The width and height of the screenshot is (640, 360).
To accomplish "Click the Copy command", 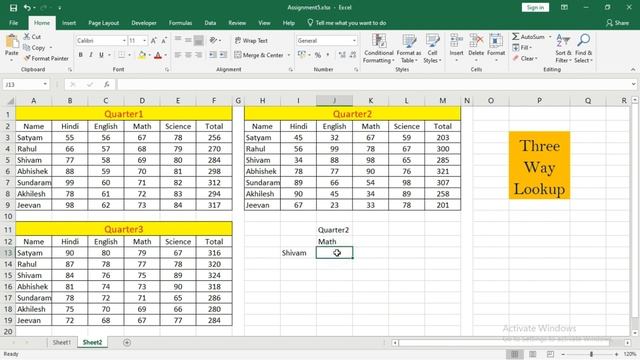I will pyautogui.click(x=35, y=48).
